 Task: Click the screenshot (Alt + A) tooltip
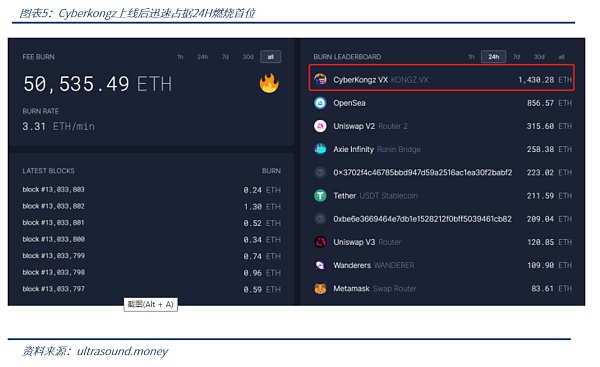point(150,305)
